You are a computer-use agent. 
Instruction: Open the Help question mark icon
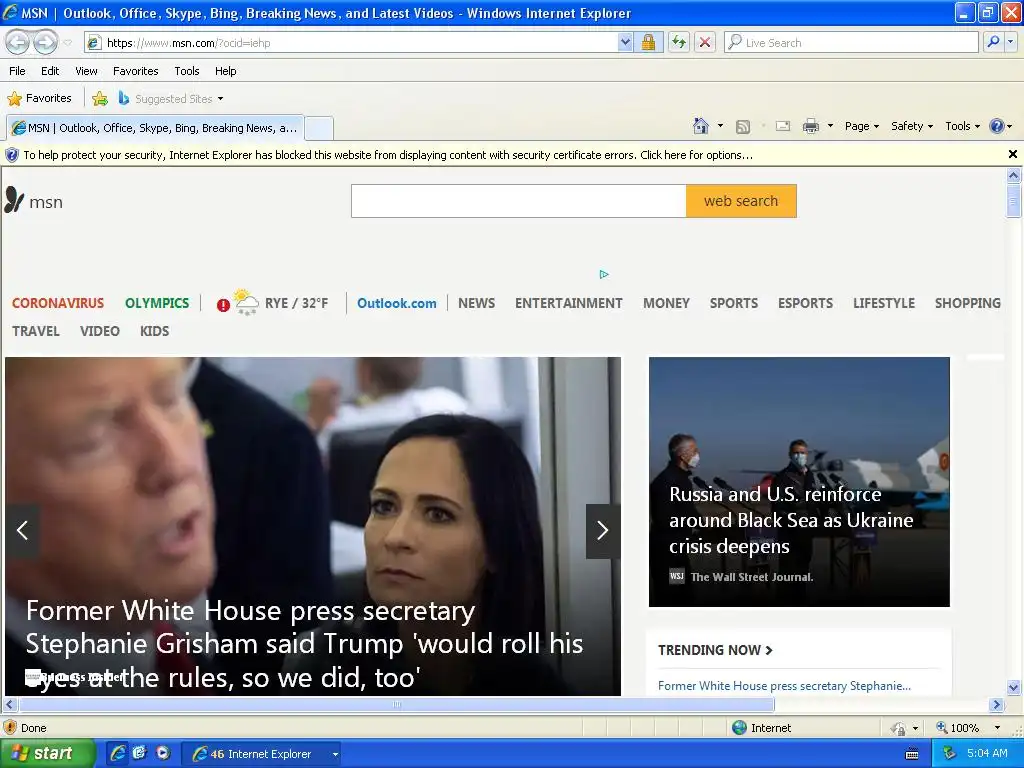(997, 126)
